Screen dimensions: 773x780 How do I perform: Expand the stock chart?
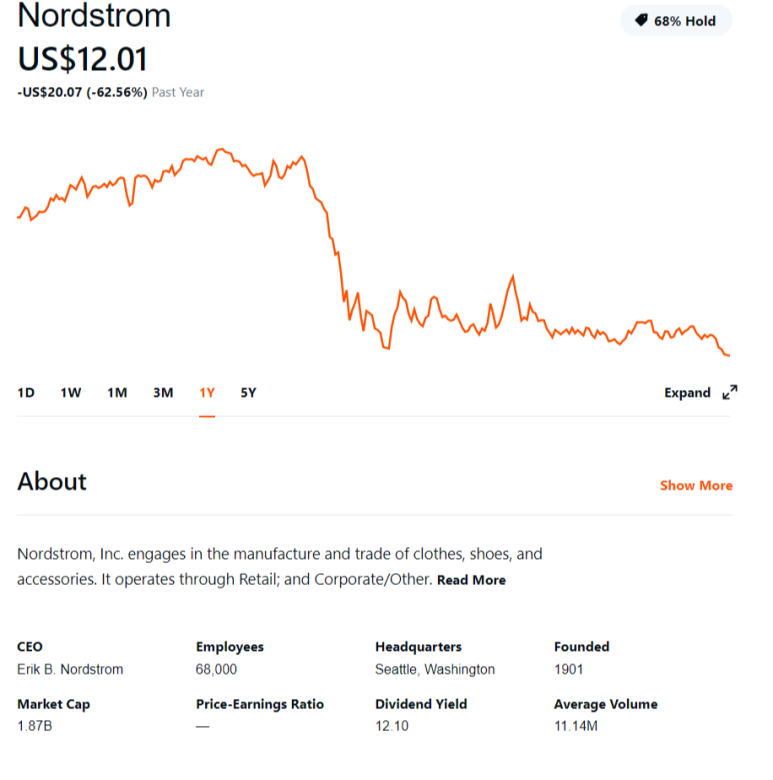(700, 392)
